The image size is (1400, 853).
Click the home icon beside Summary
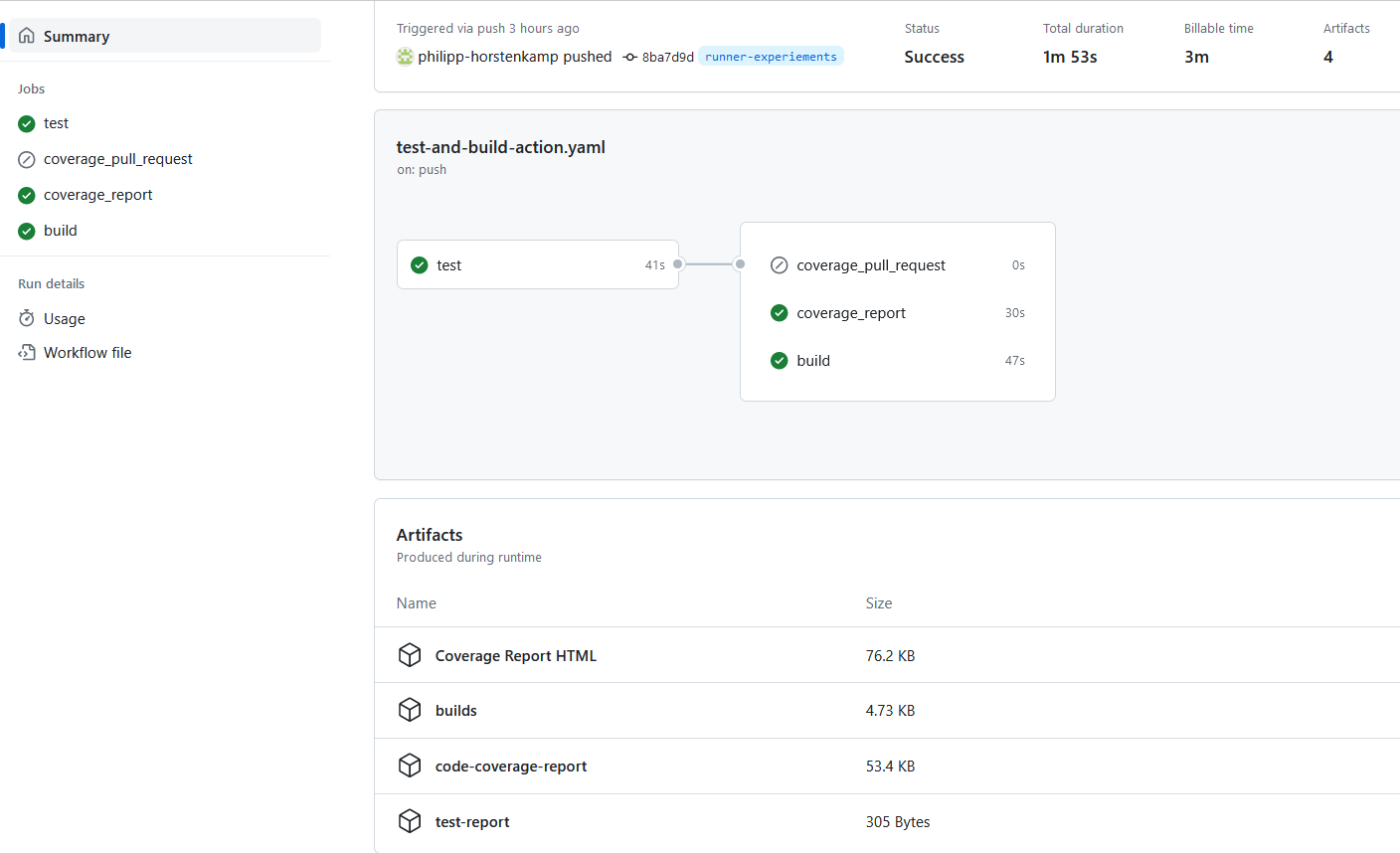coord(27,36)
